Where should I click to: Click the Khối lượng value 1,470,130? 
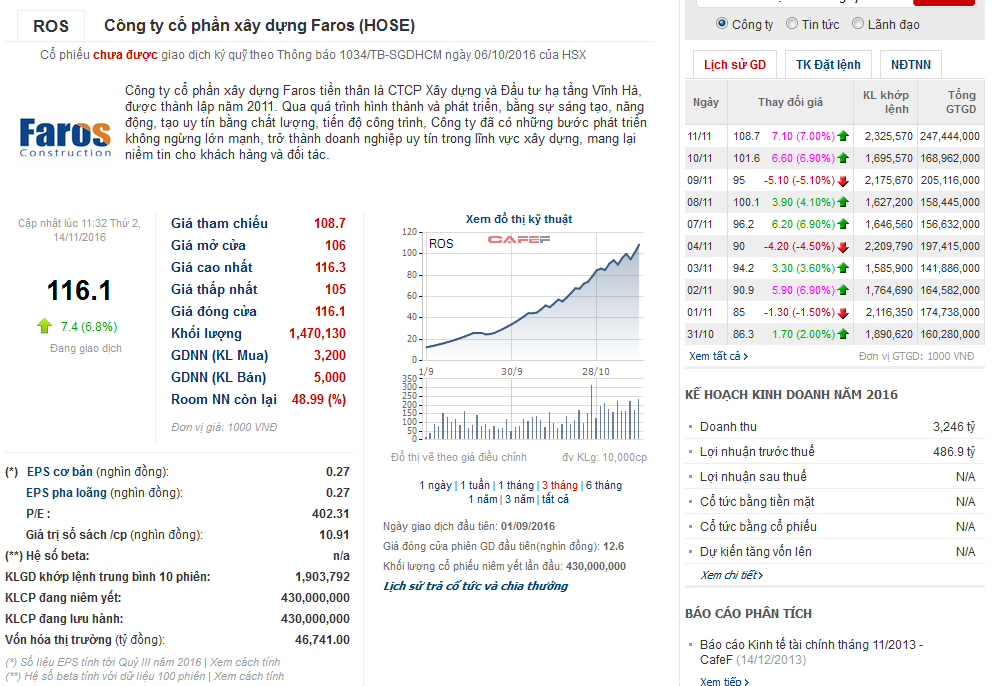coord(317,333)
